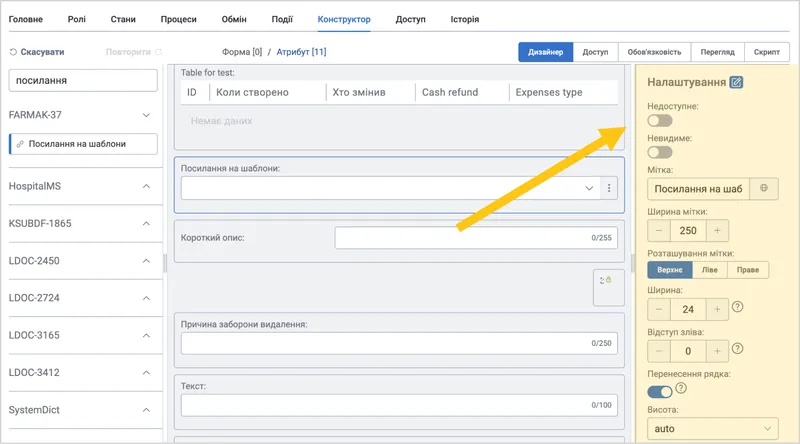The height and width of the screenshot is (444, 800).
Task: Disable the Перенесення рядка switch
Action: (x=660, y=391)
